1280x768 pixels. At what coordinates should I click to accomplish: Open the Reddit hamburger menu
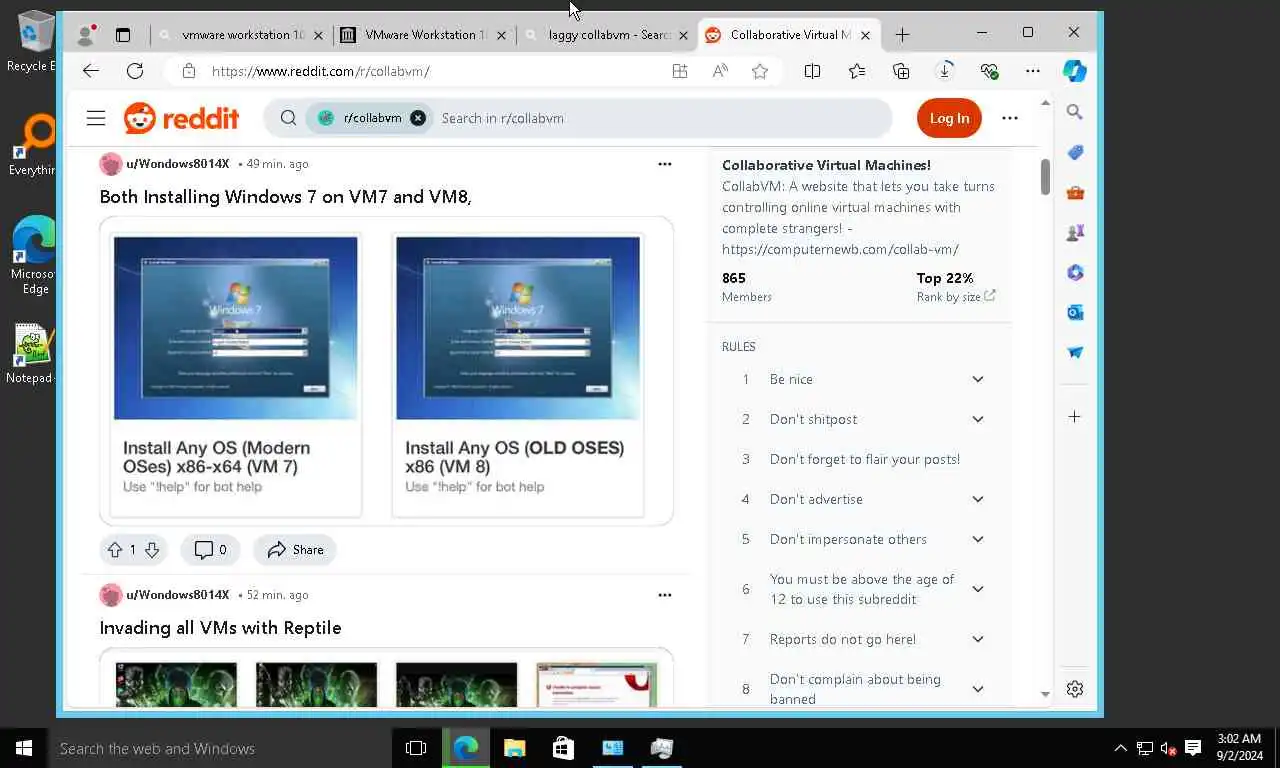click(96, 118)
